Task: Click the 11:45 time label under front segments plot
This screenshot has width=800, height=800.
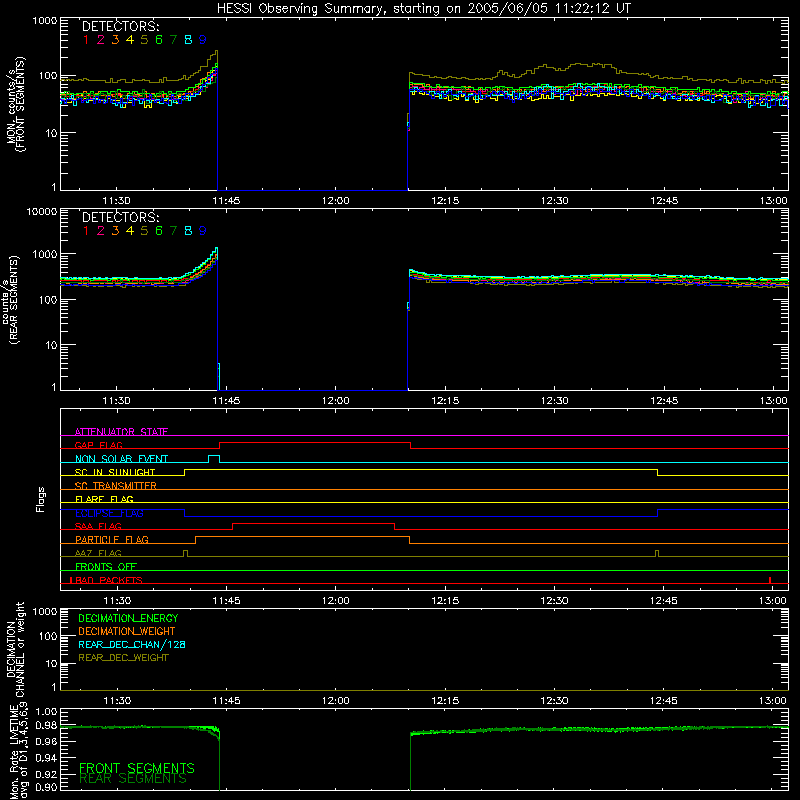Action: [226, 201]
